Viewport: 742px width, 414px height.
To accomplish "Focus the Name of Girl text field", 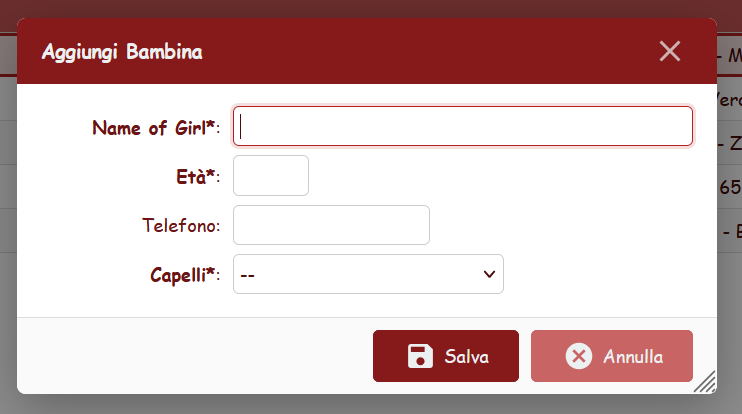I will [463, 126].
